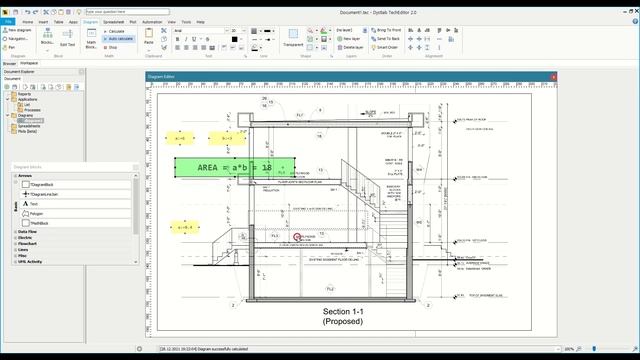Click the Stop calculation button
The height and width of the screenshot is (360, 640).
click(x=110, y=47)
